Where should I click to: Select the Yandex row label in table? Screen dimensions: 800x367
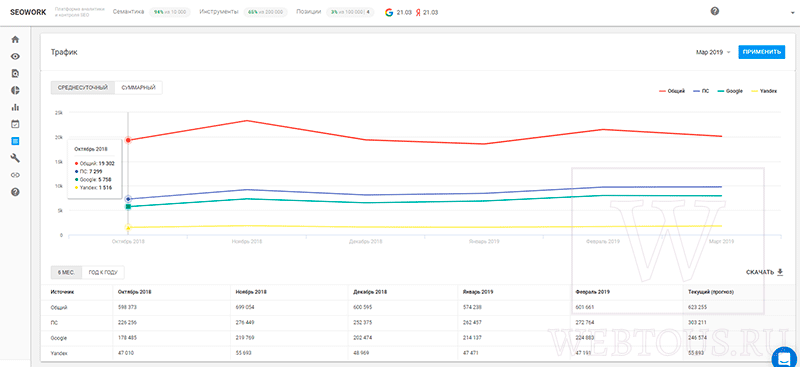[x=59, y=353]
